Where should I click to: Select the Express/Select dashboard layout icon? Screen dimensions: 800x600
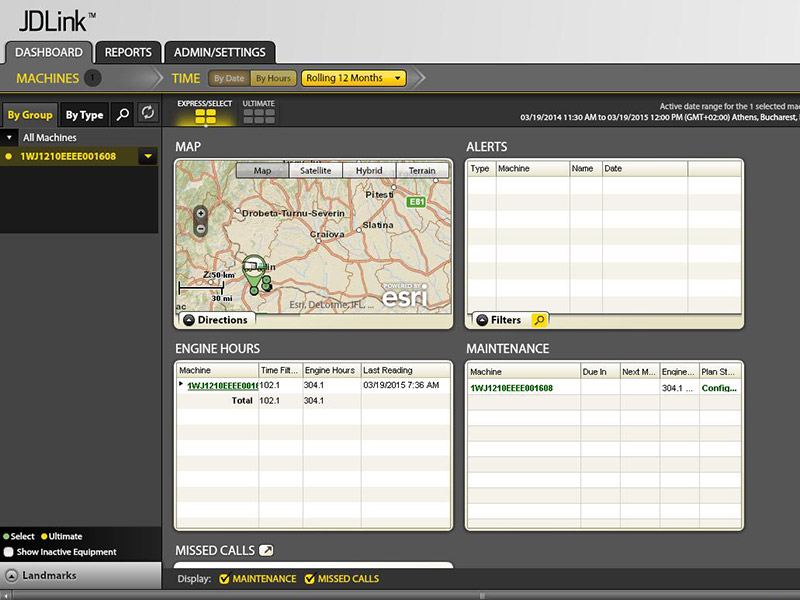tap(205, 117)
